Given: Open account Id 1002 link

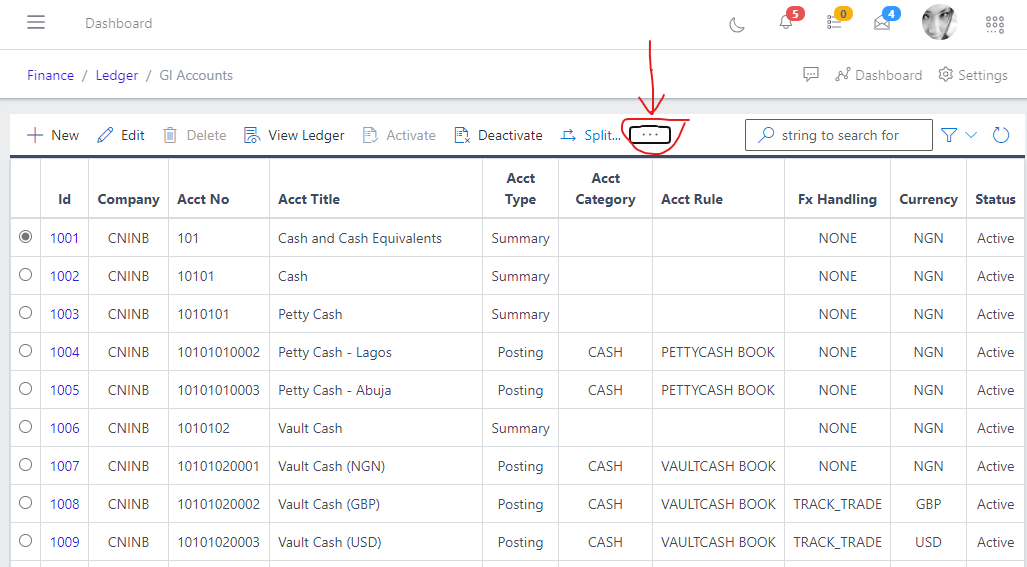Looking at the screenshot, I should click(64, 276).
